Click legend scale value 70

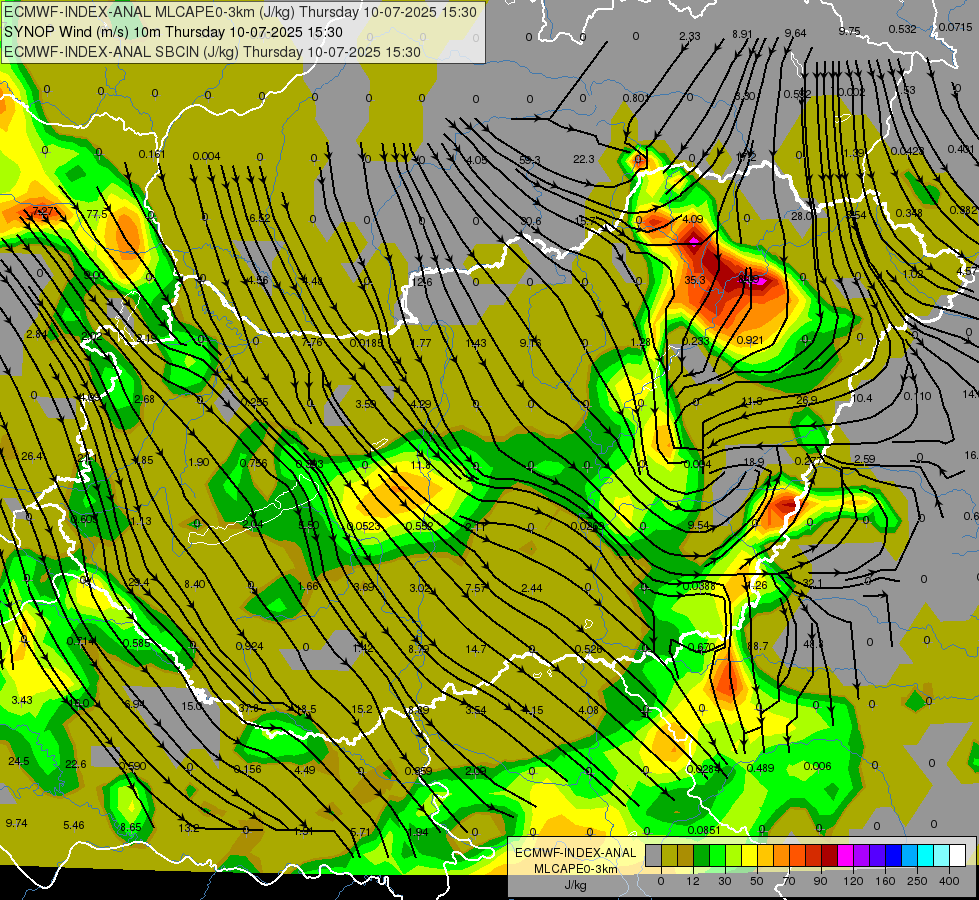(x=789, y=881)
